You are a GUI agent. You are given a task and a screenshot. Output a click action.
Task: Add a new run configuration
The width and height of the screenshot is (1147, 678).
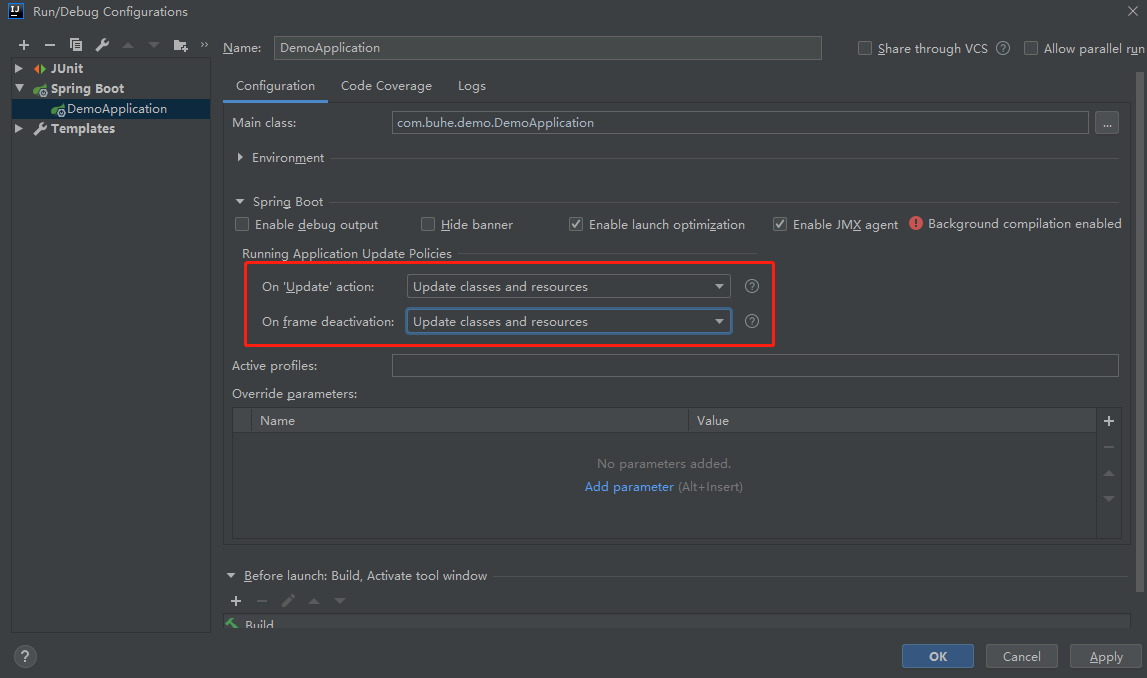(x=23, y=45)
